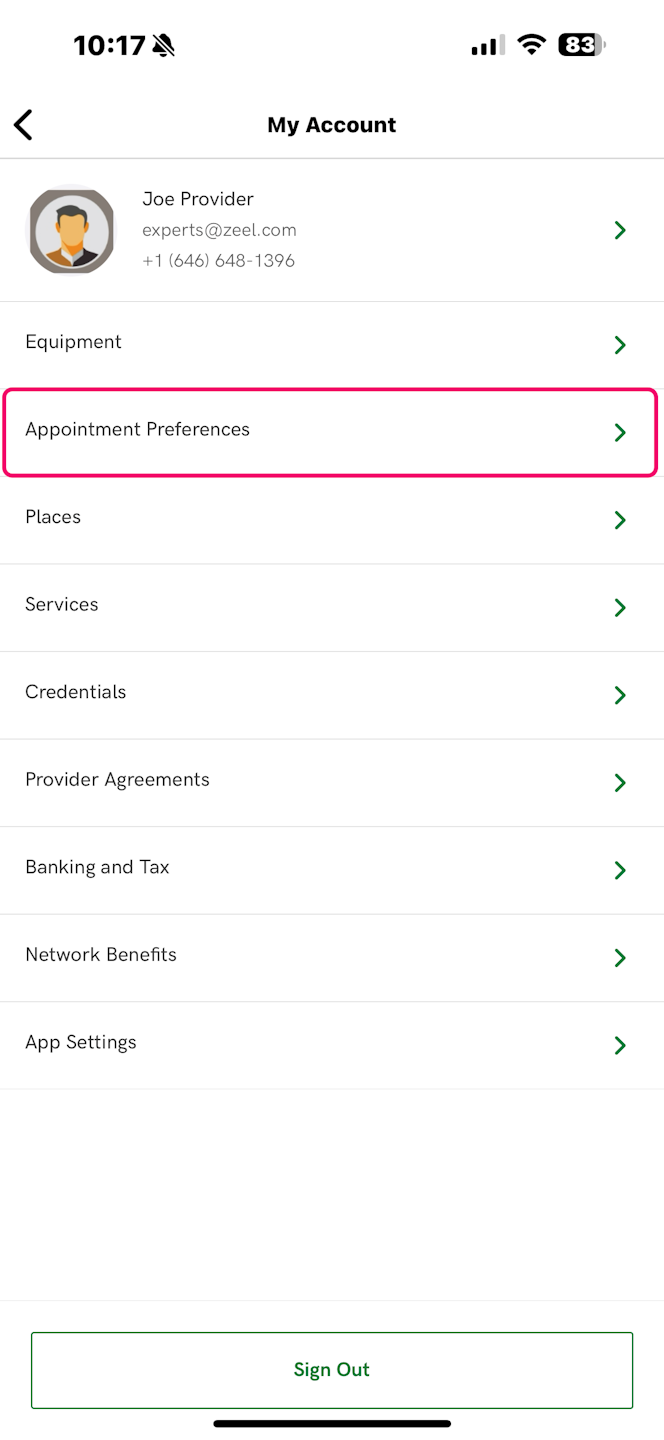Tap Joe Provider's profile avatar
This screenshot has width=664, height=1440.
point(71,230)
